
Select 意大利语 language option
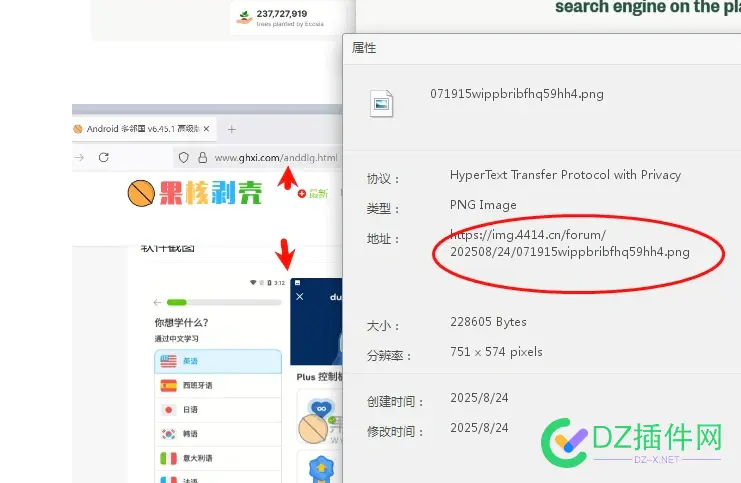[218, 457]
